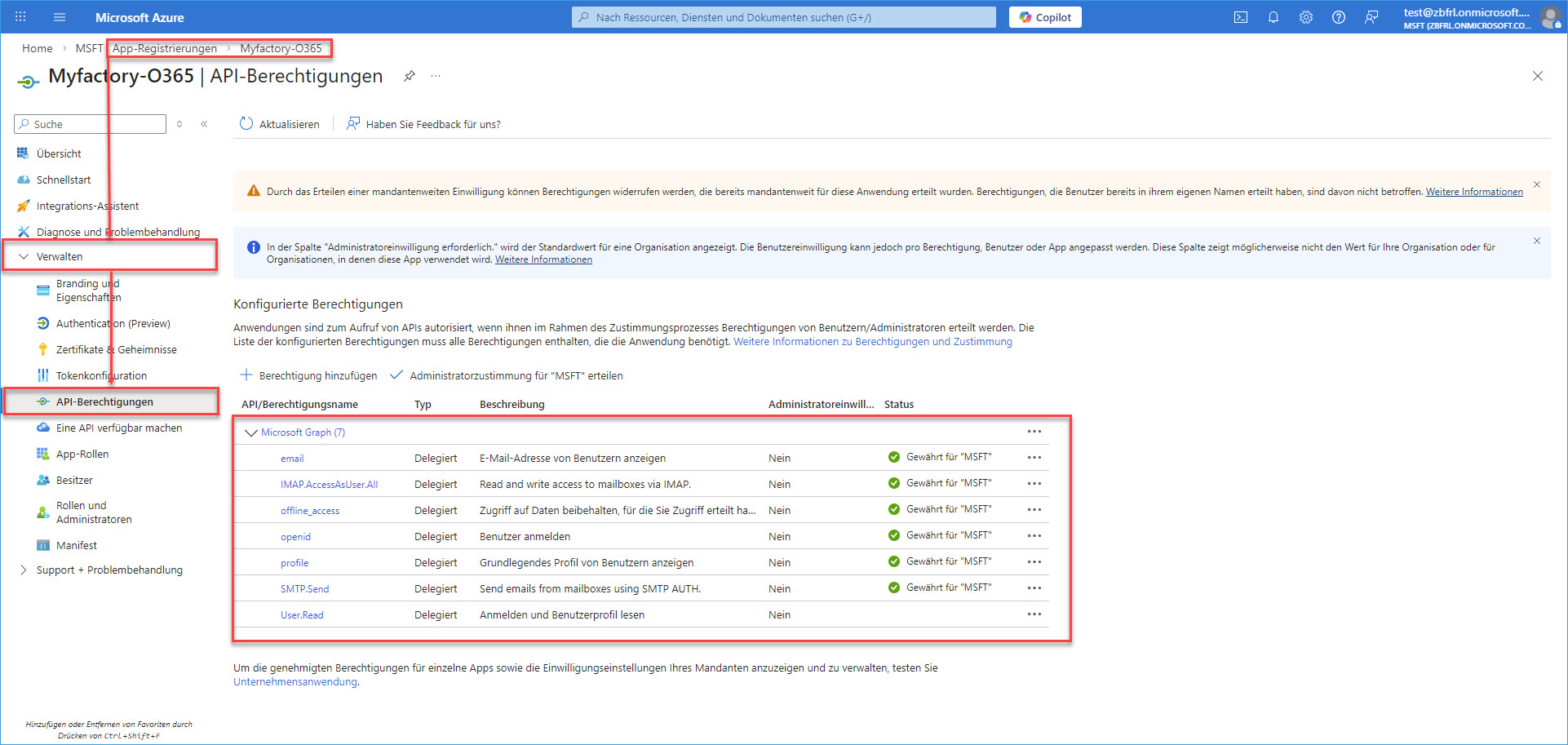Image resolution: width=1568 pixels, height=745 pixels.
Task: Open the Azure portal menu hamburger icon
Action: click(58, 16)
